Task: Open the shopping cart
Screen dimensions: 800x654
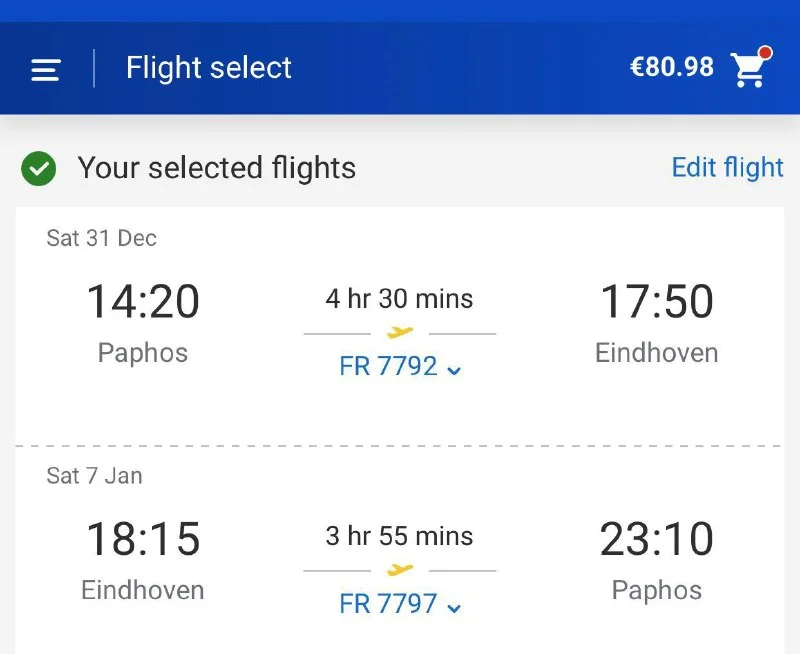Action: tap(748, 69)
